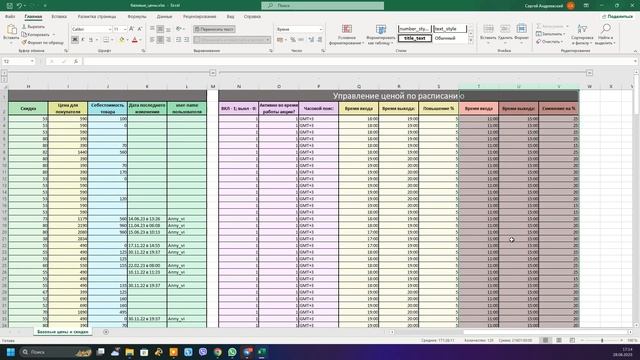
Task: Apply the title_text cell style
Action: (x=415, y=38)
